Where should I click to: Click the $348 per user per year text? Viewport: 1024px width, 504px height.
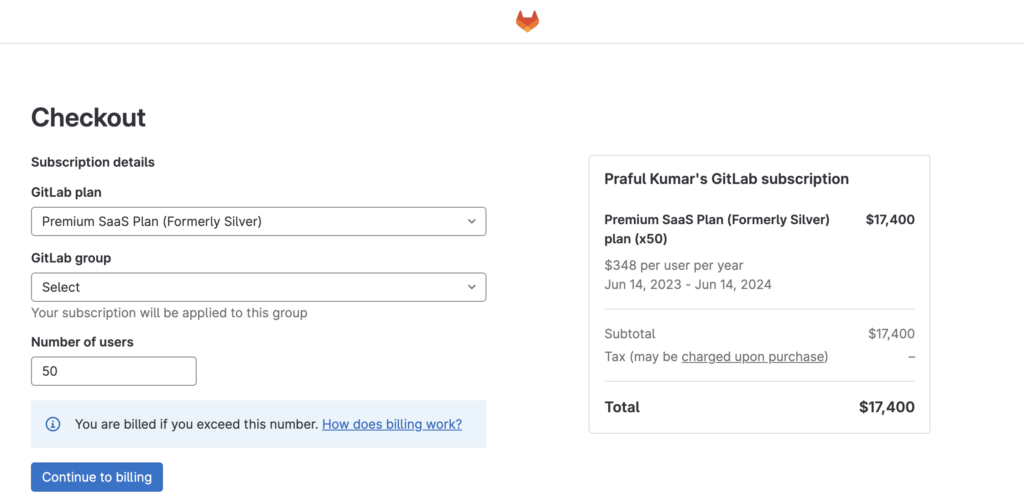674,266
